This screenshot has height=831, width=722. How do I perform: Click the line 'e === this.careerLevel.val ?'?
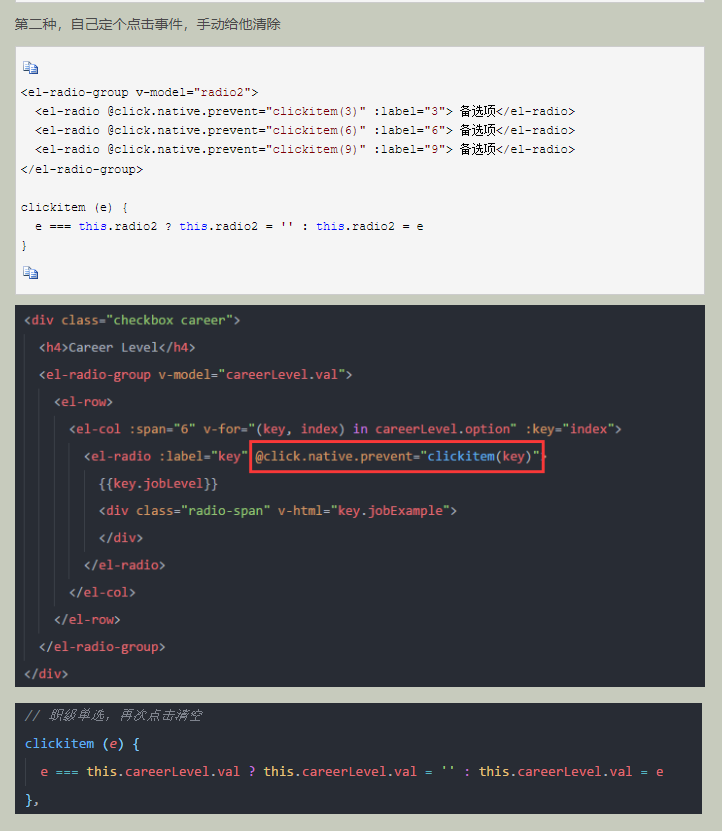[352, 772]
